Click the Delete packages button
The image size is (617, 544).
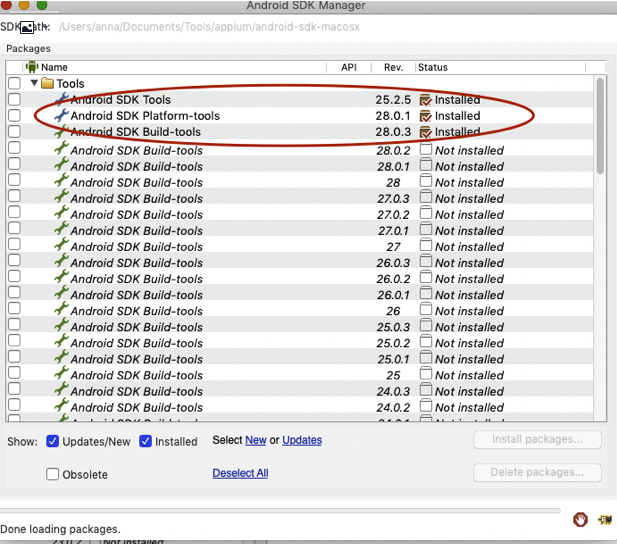pyautogui.click(x=537, y=472)
